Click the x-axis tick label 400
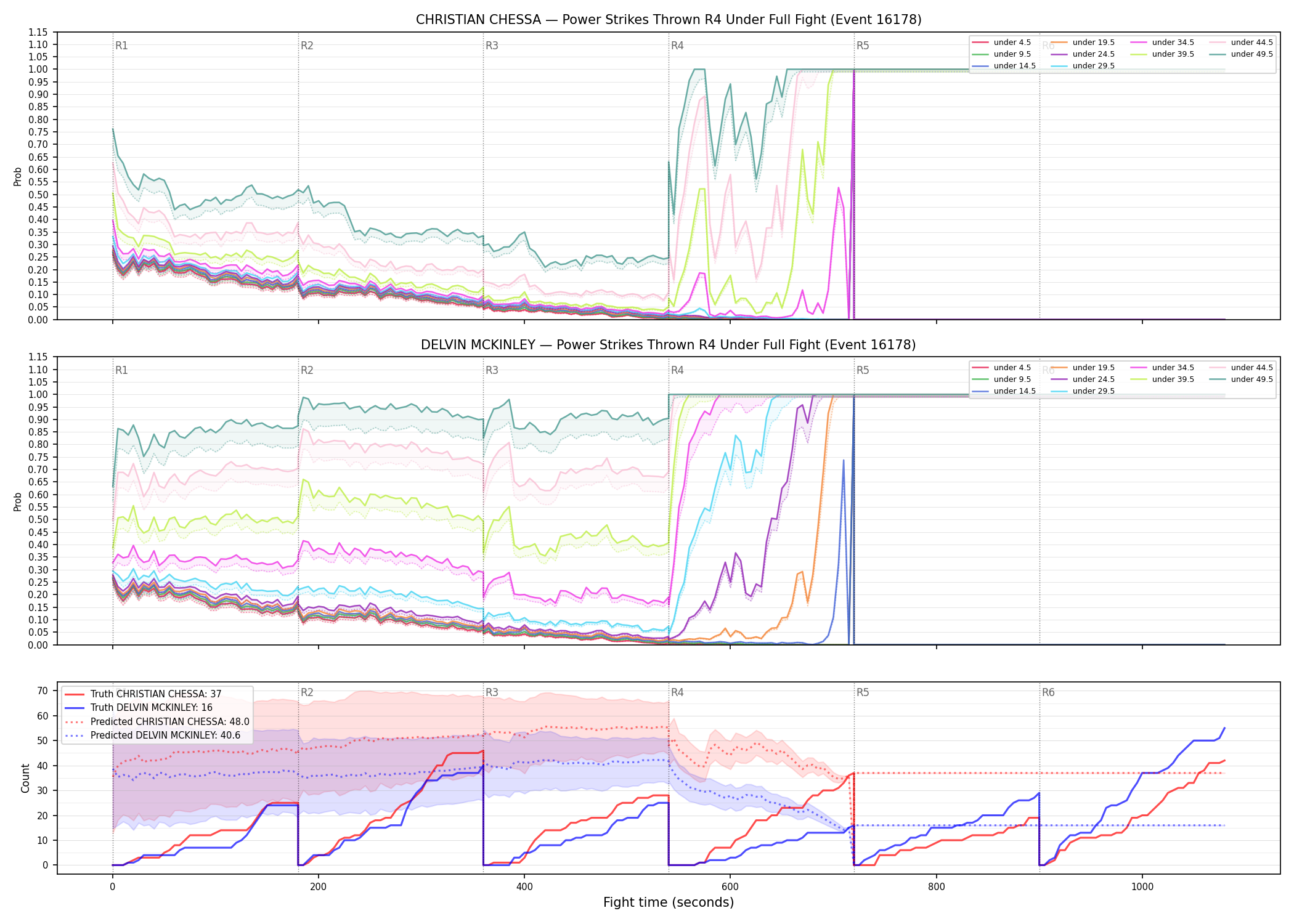This screenshot has width=1294, height=924. point(524,887)
